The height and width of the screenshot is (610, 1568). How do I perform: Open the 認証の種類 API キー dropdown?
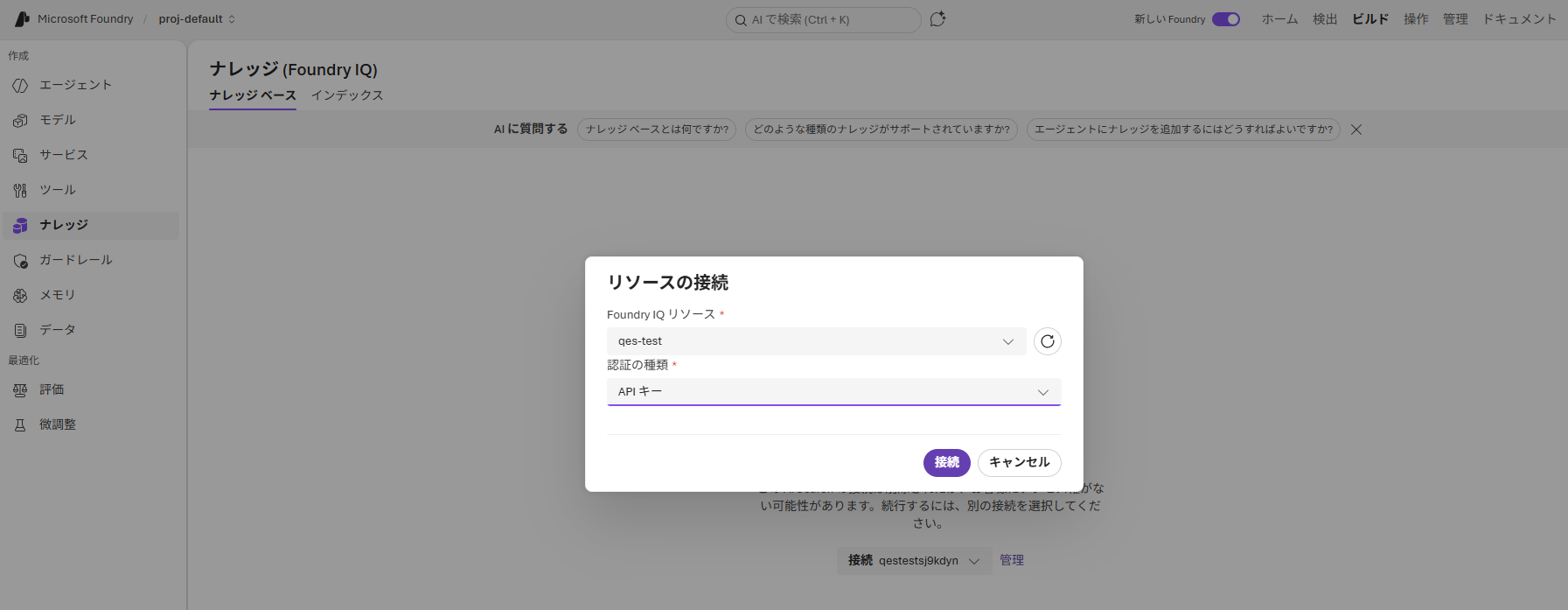pos(834,392)
